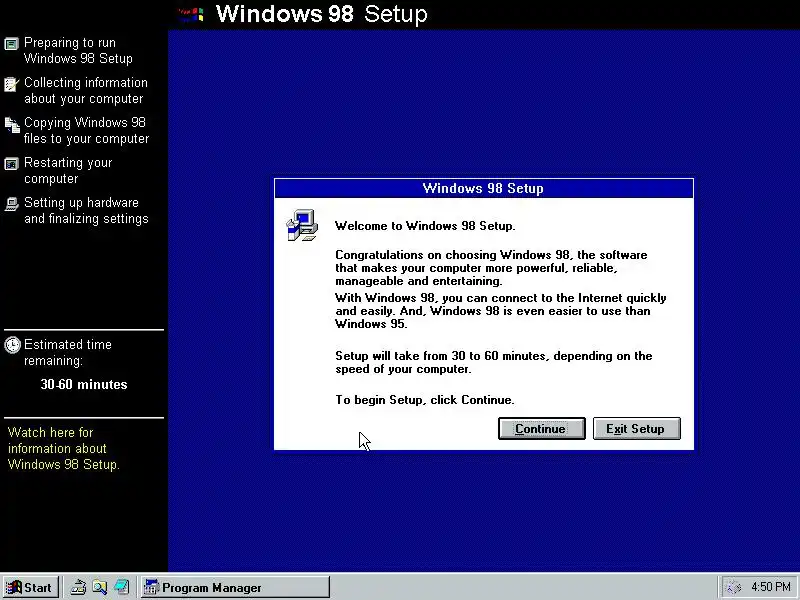The width and height of the screenshot is (800, 600).
Task: Click the 'Estimated time remaining:' label
Action: [67, 353]
